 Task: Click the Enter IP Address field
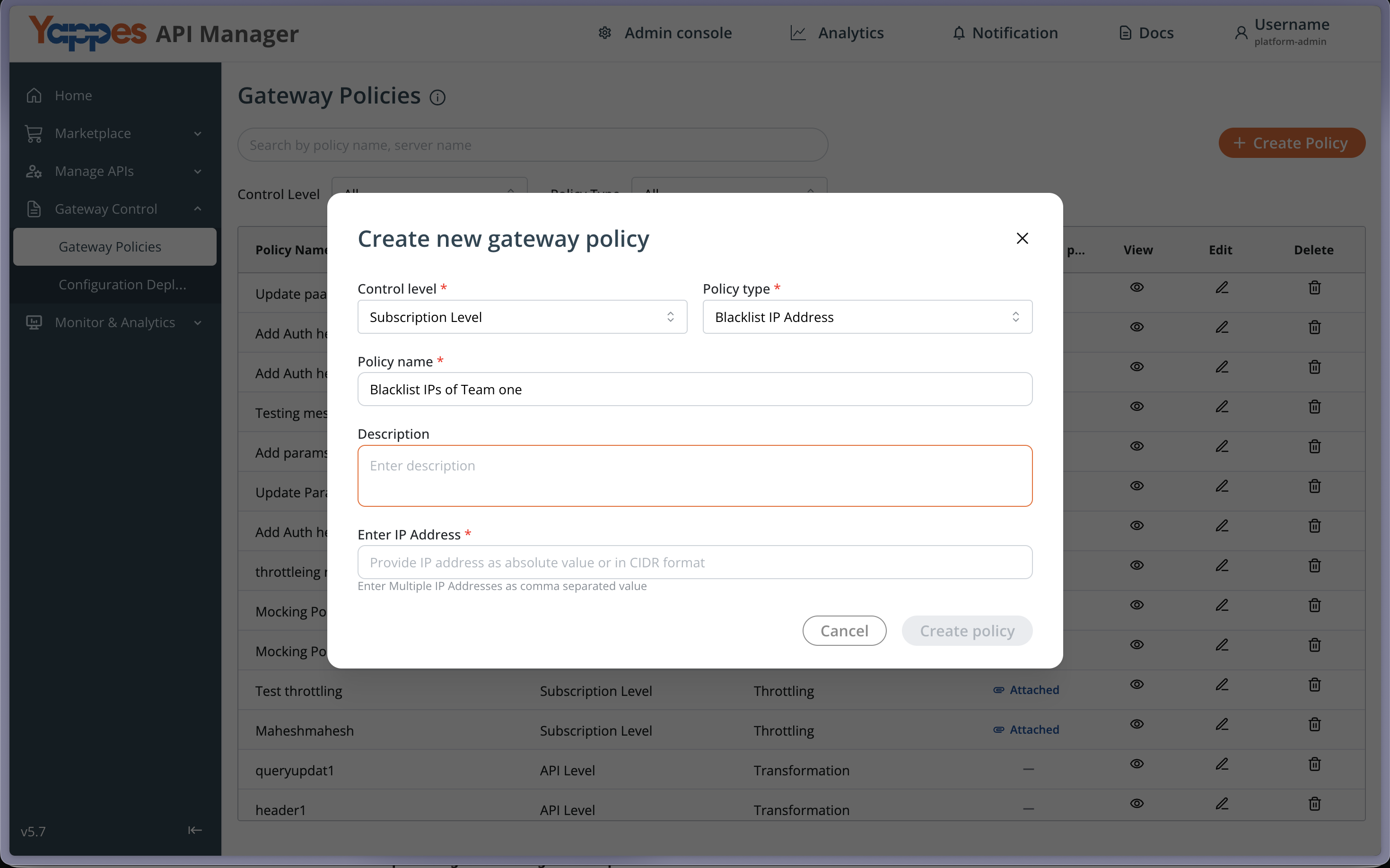(695, 562)
